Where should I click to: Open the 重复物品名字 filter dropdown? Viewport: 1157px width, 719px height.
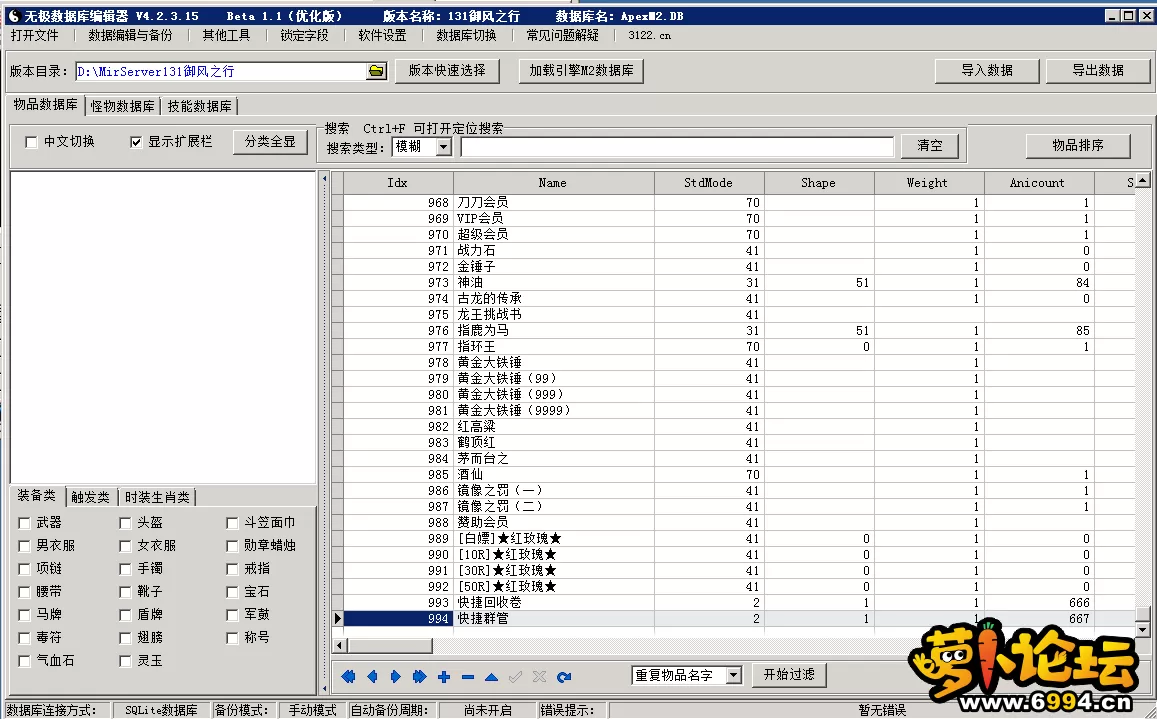point(733,675)
